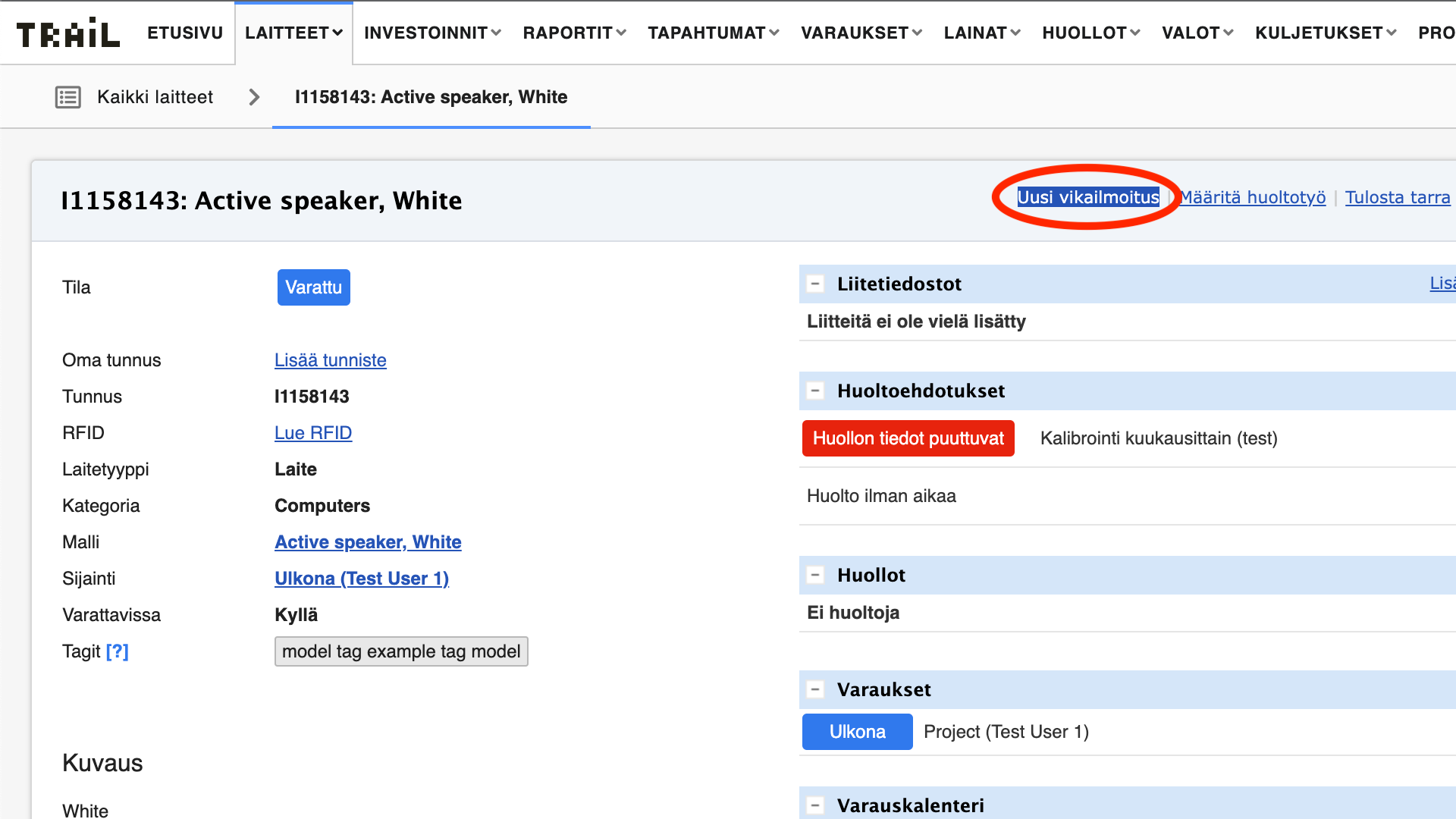The image size is (1456, 819).
Task: Collapse the Varaukset section
Action: (x=815, y=690)
